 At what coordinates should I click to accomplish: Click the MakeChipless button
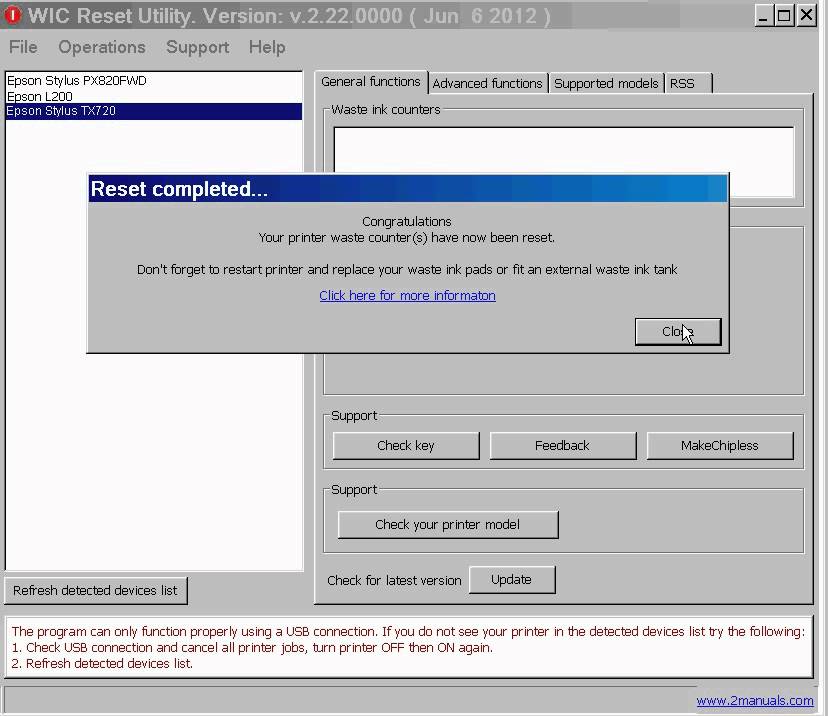click(720, 446)
